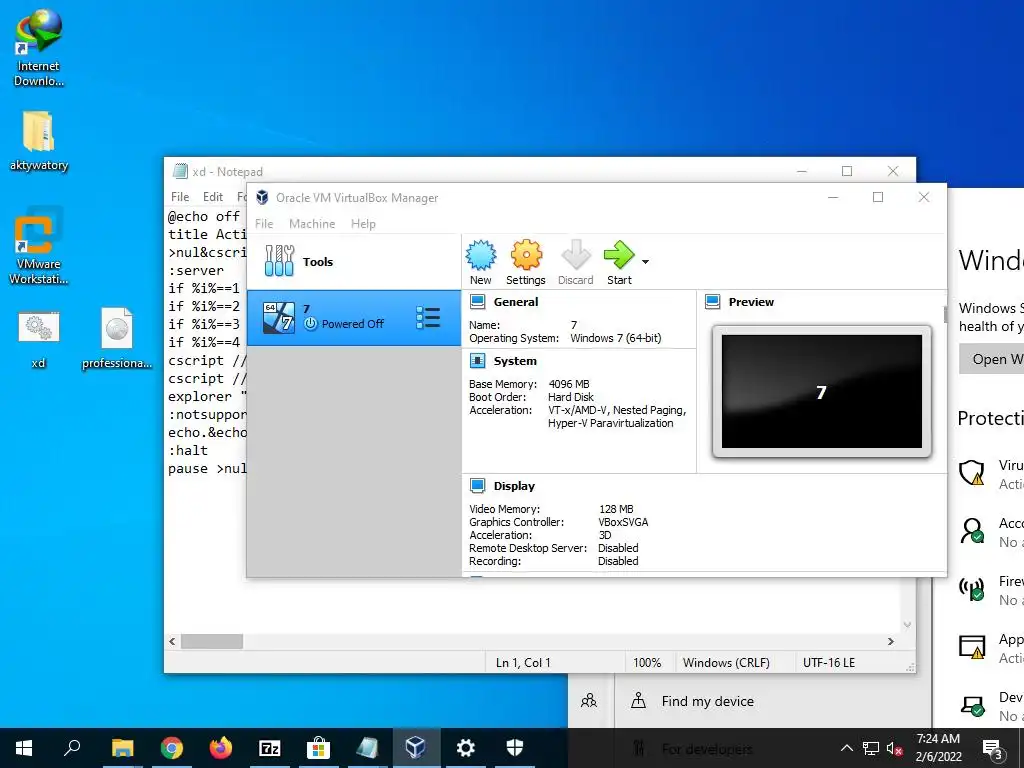Click the Notepad 100% zoom status

(647, 662)
